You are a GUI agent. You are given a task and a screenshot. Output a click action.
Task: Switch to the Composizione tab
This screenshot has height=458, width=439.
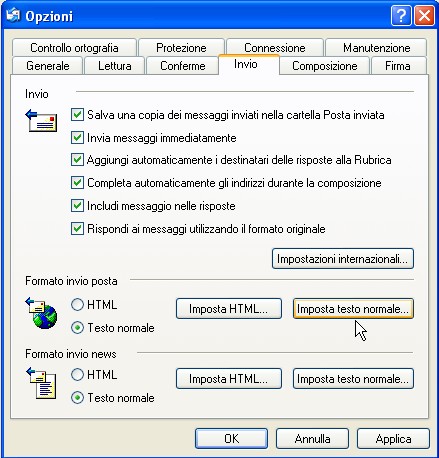pos(325,66)
